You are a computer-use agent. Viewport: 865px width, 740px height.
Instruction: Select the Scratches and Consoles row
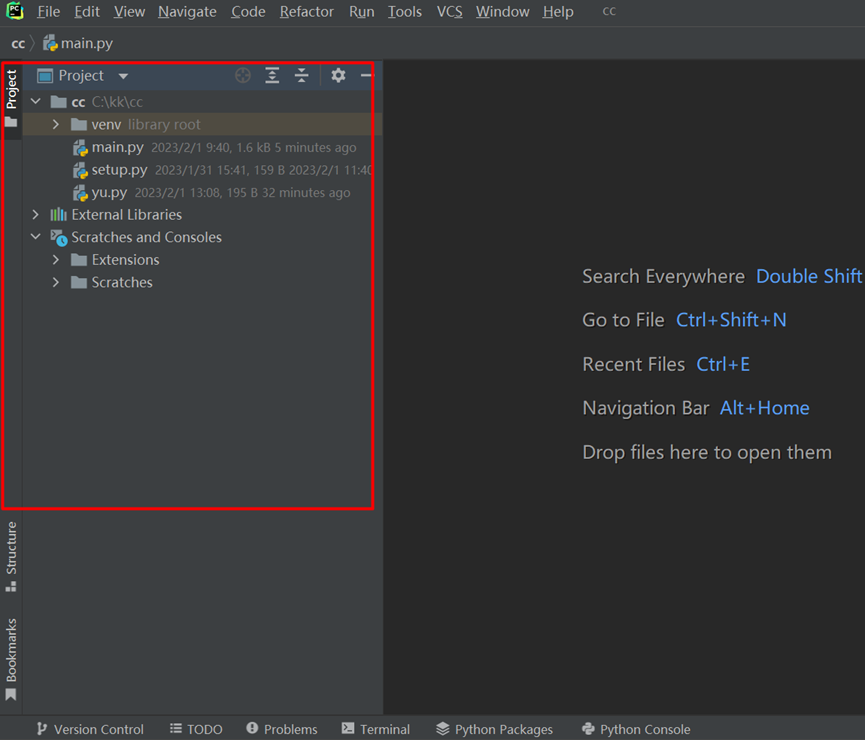tap(202, 237)
